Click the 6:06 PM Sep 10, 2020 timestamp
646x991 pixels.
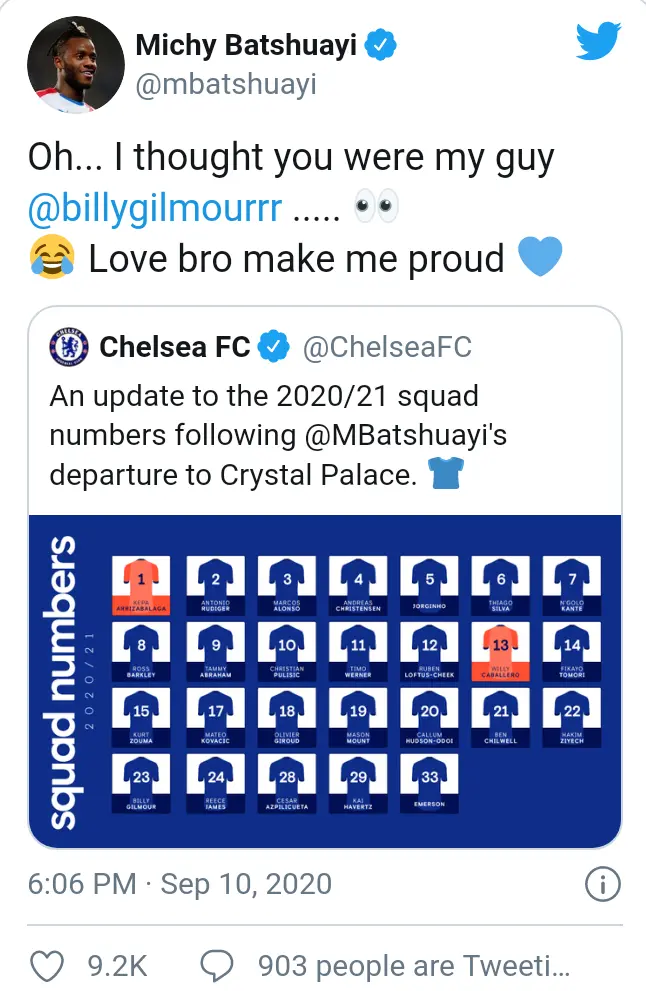click(x=180, y=884)
